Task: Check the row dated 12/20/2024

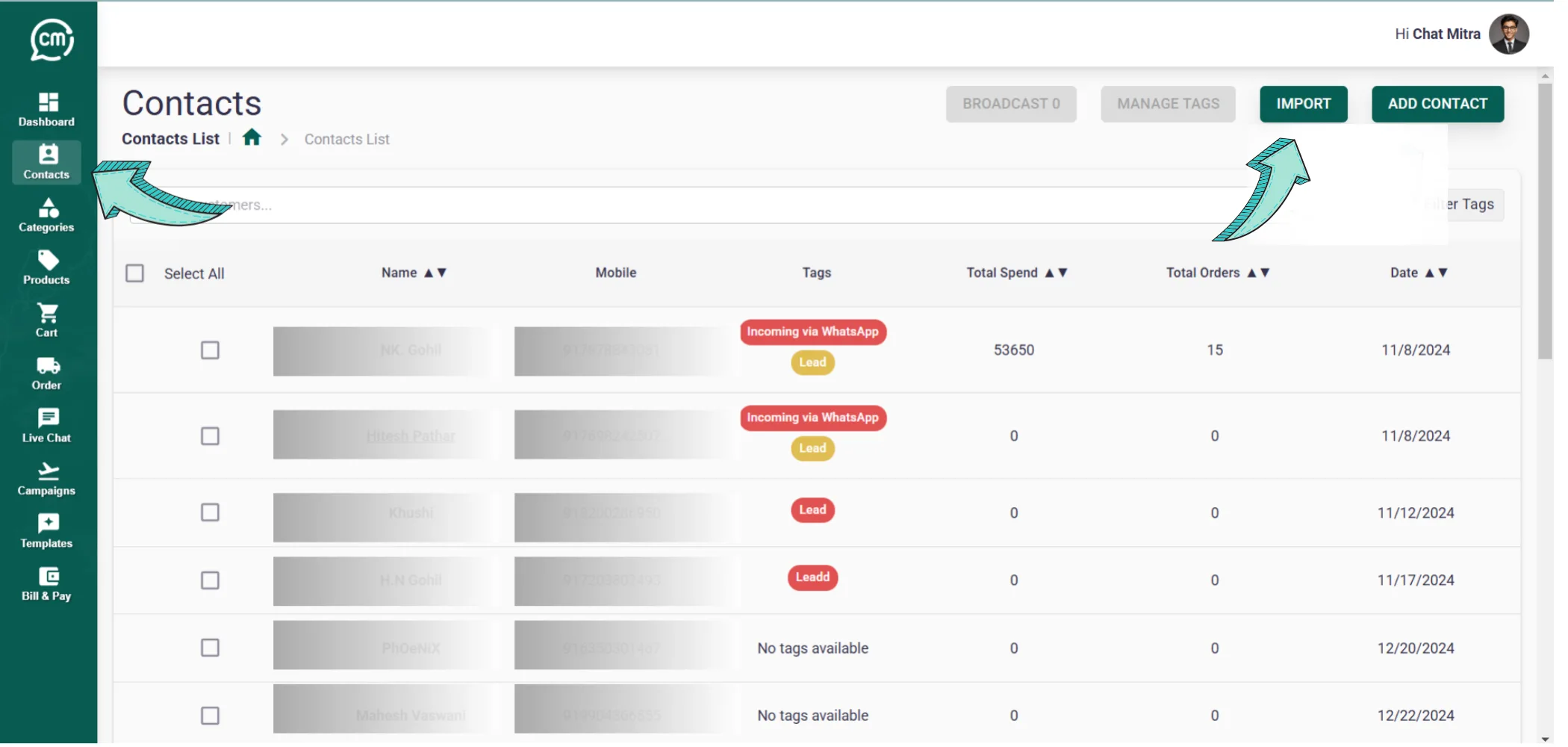Action: (211, 648)
